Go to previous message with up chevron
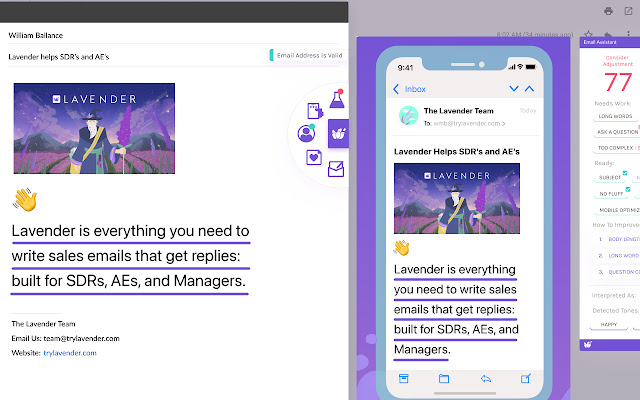The image size is (640, 400). 529,89
